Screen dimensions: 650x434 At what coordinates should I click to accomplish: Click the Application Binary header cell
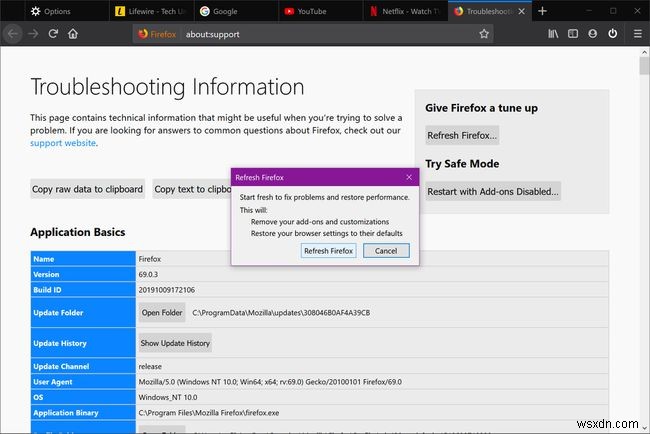pos(83,413)
